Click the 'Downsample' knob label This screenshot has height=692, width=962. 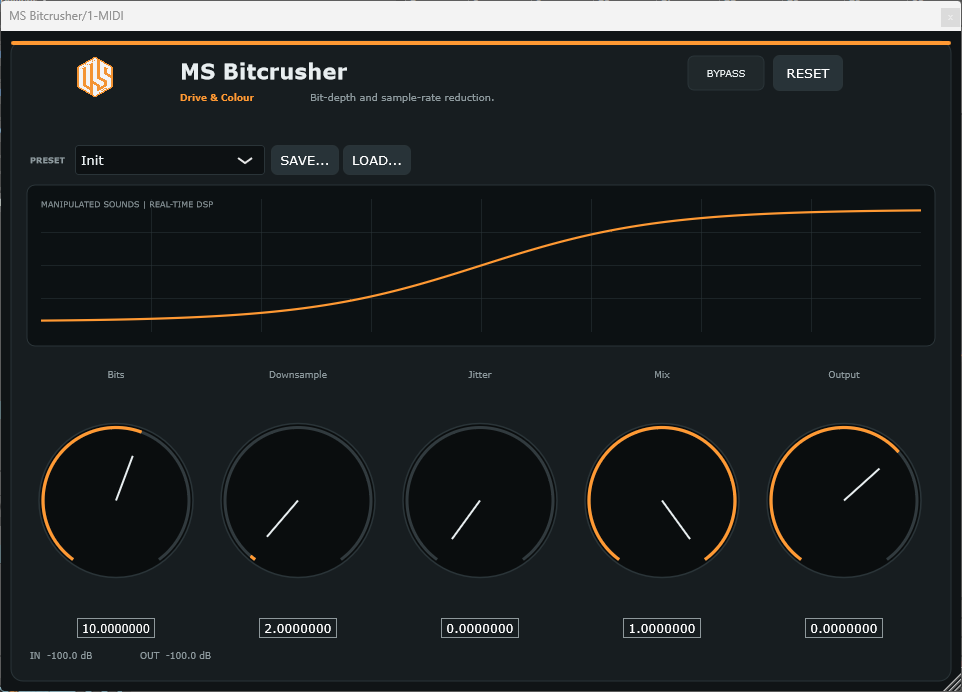(298, 375)
